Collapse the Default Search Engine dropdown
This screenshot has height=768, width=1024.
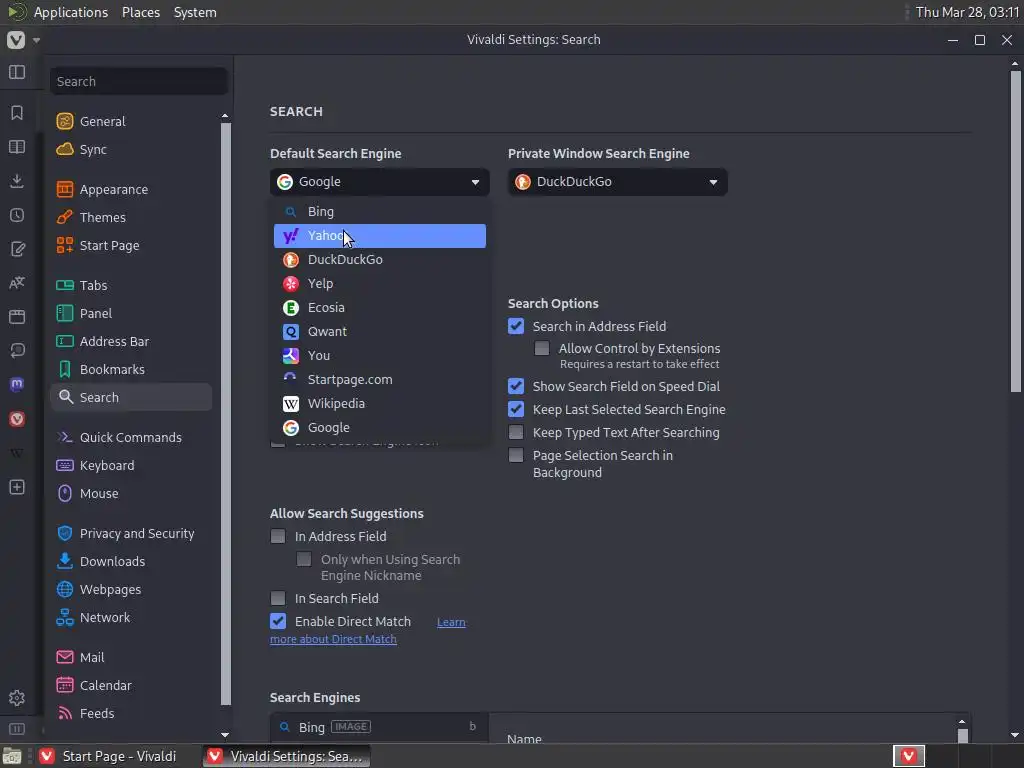pos(379,182)
